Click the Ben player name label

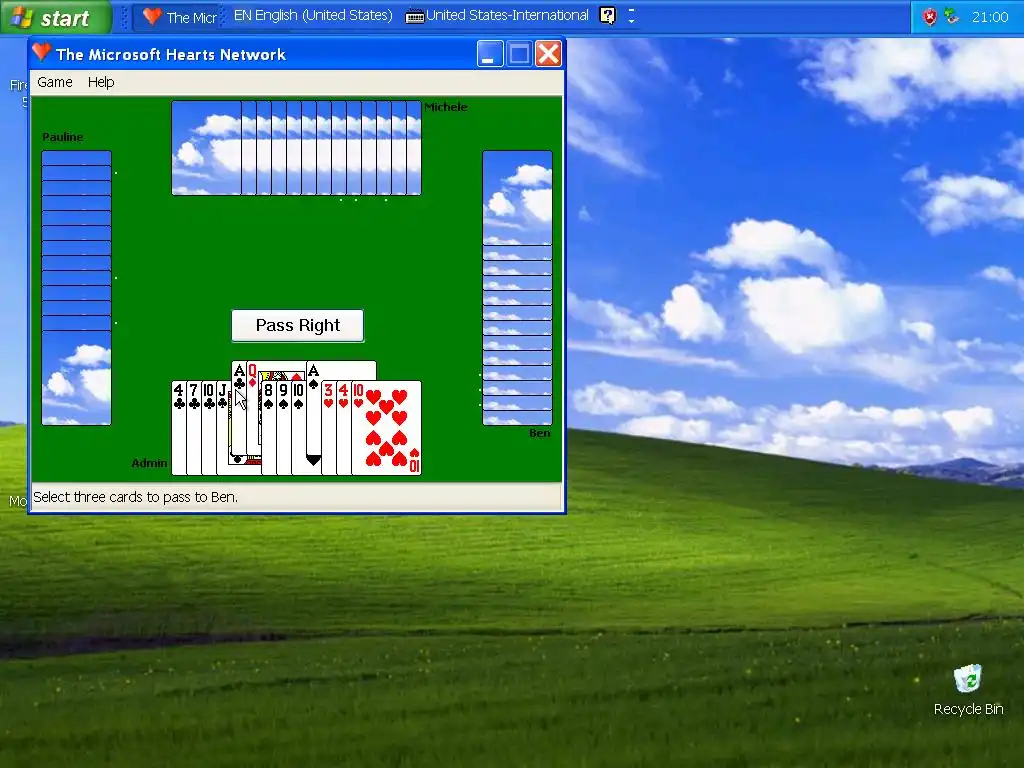(x=539, y=433)
